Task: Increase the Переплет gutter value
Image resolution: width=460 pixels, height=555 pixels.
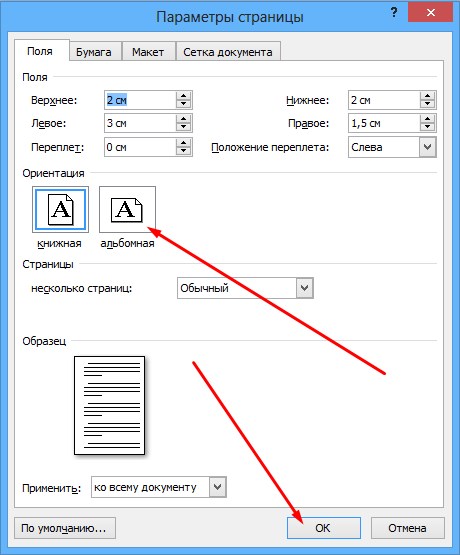Action: click(x=184, y=143)
